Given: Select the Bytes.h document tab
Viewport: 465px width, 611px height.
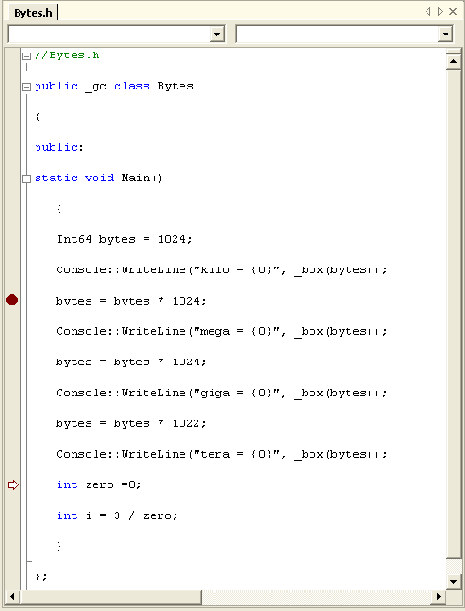Looking at the screenshot, I should (33, 13).
